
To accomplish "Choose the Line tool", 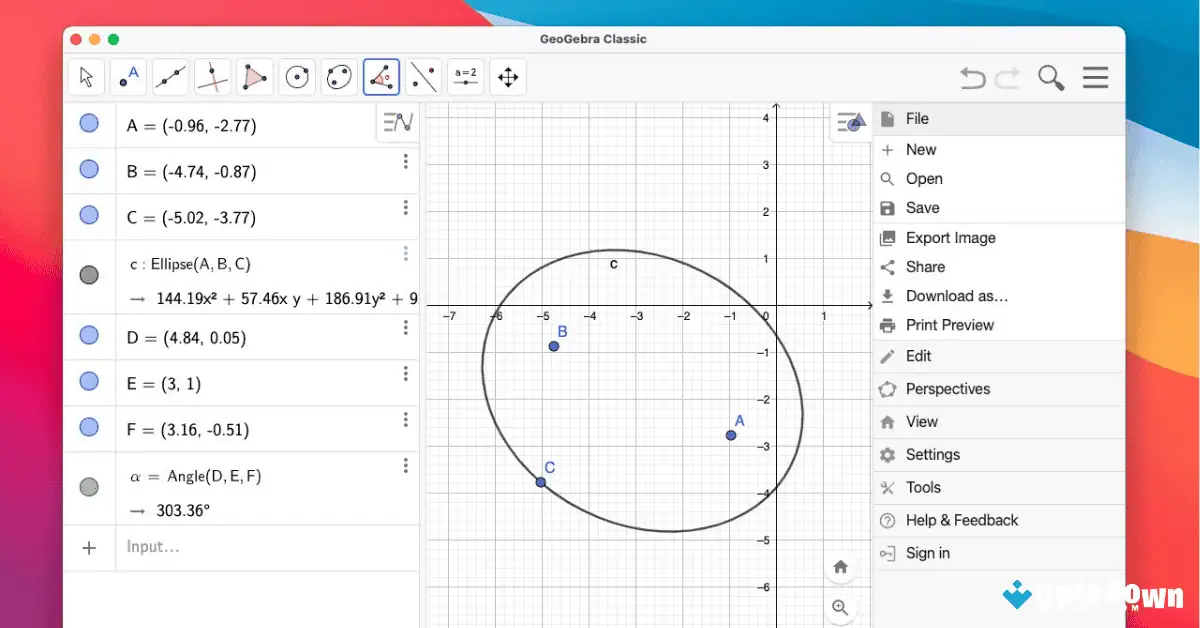I will tap(170, 76).
